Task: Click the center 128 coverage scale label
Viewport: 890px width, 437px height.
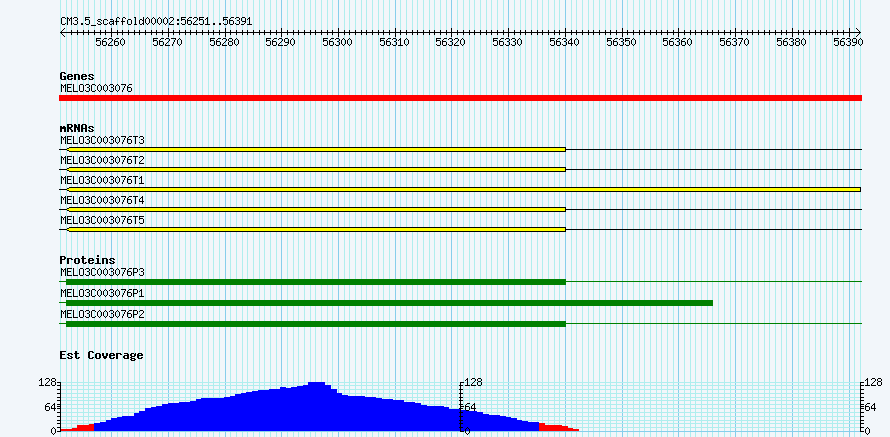Action: point(473,383)
